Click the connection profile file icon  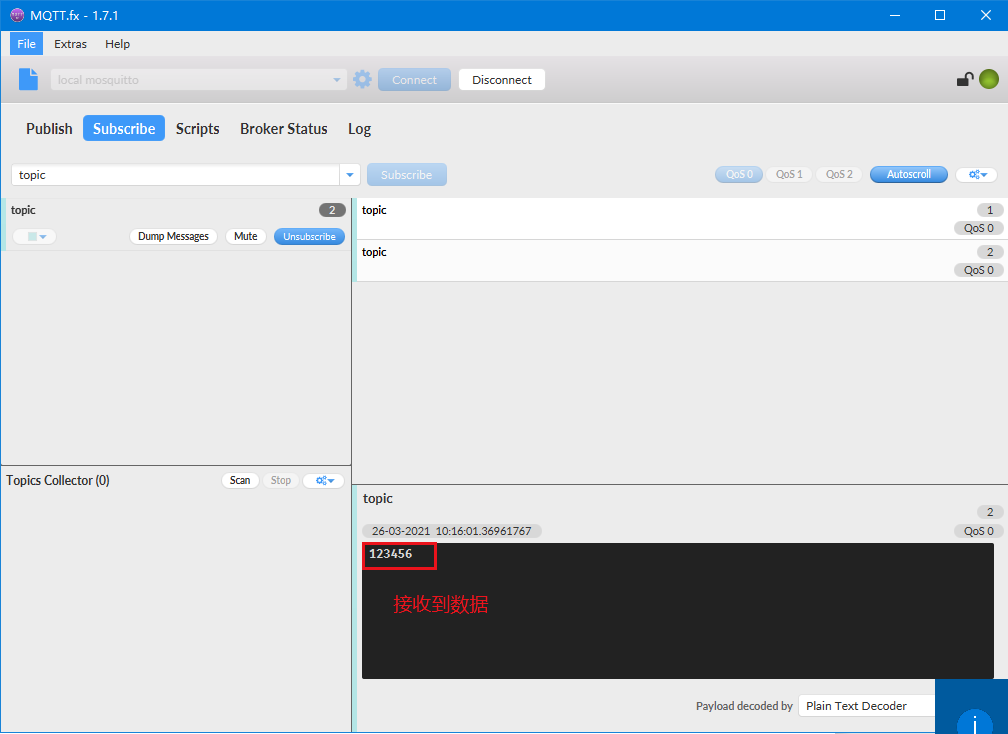pos(29,80)
